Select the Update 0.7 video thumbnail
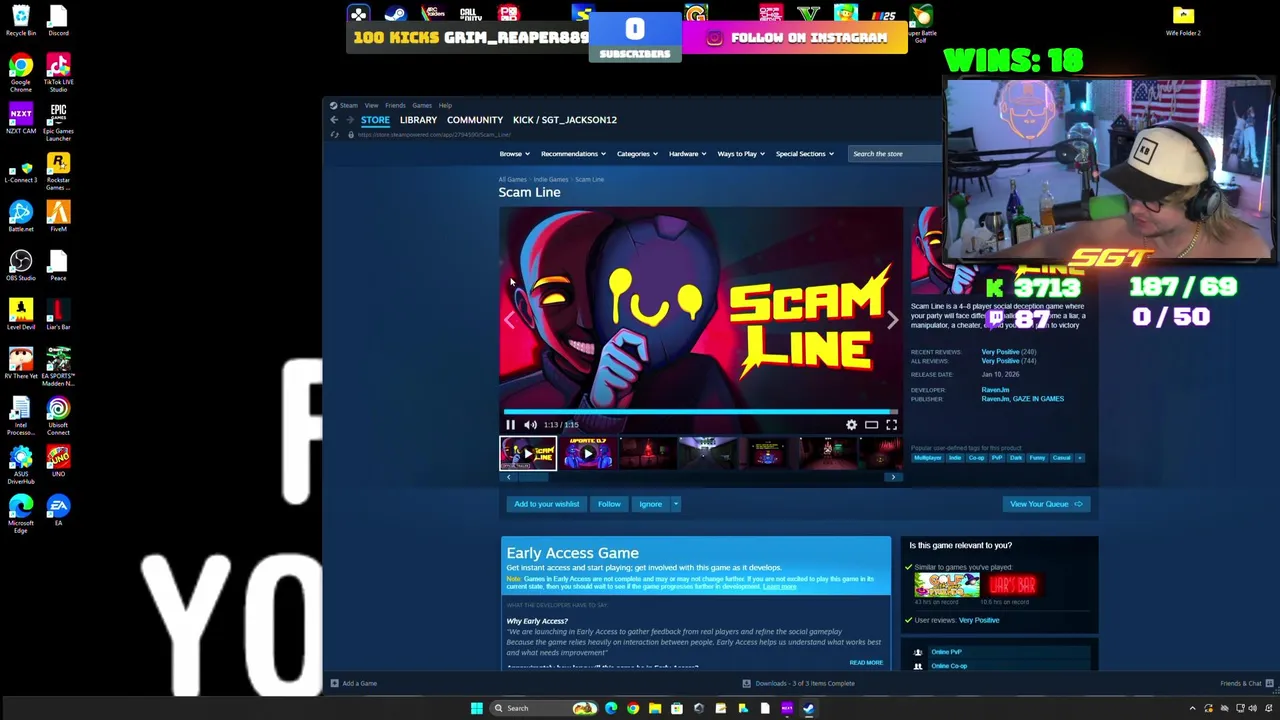Screen dimensions: 1280x720 coord(588,453)
